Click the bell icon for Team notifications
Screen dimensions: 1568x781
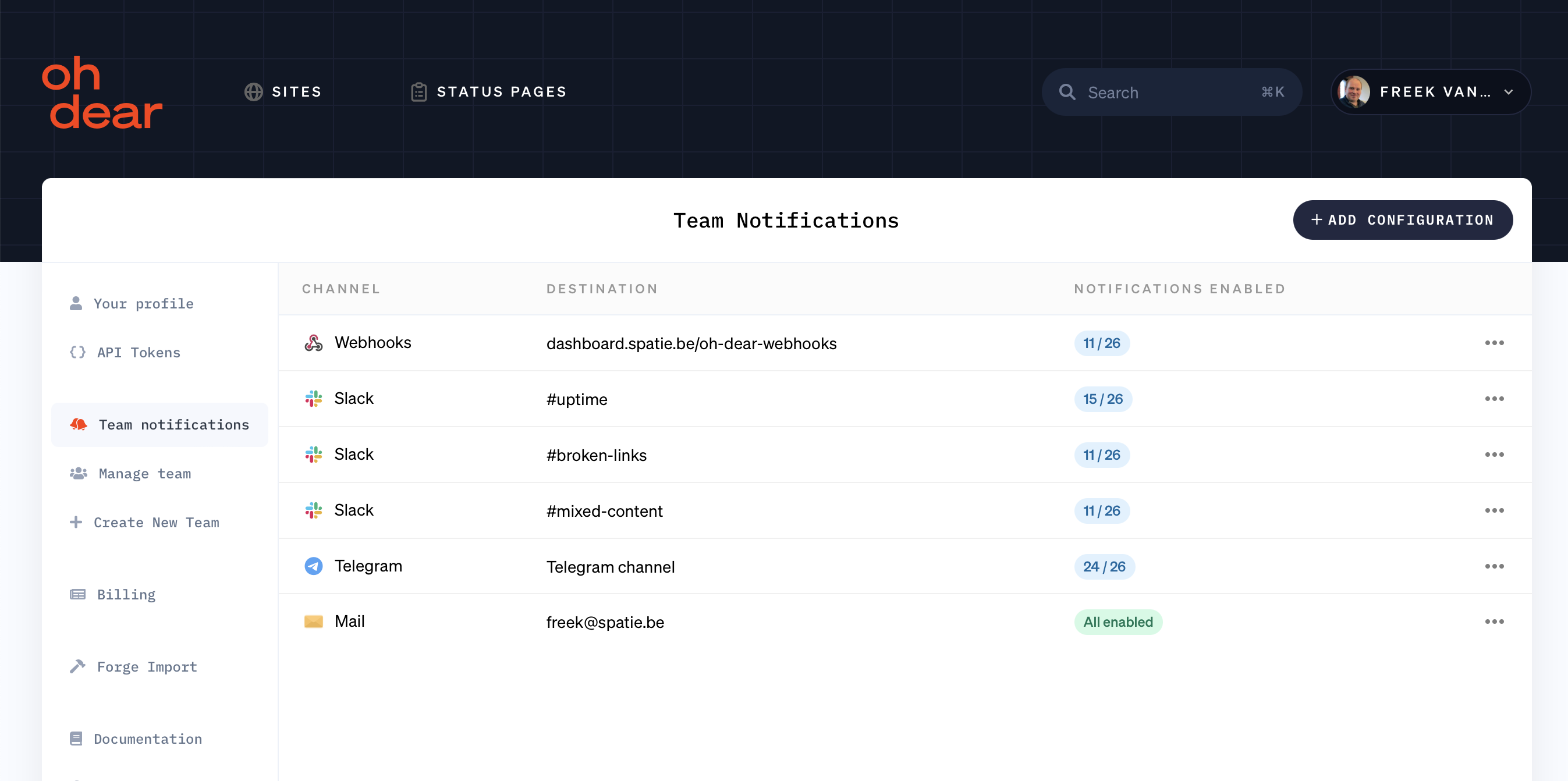[x=79, y=424]
